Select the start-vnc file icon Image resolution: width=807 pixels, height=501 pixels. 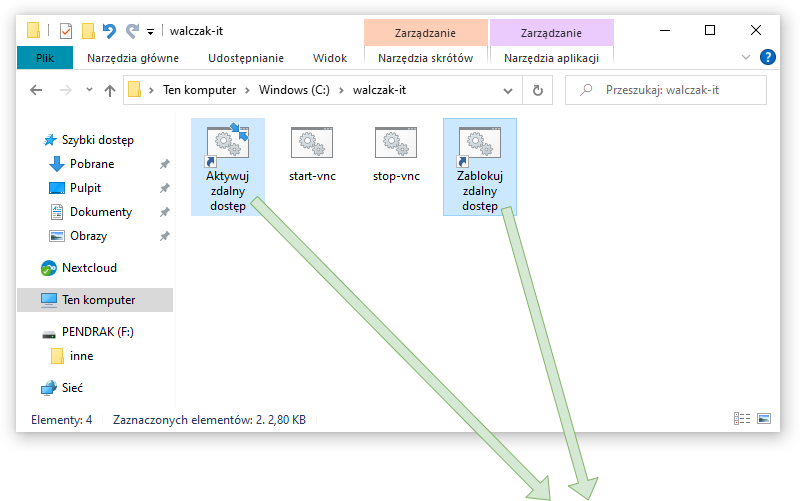pyautogui.click(x=312, y=142)
